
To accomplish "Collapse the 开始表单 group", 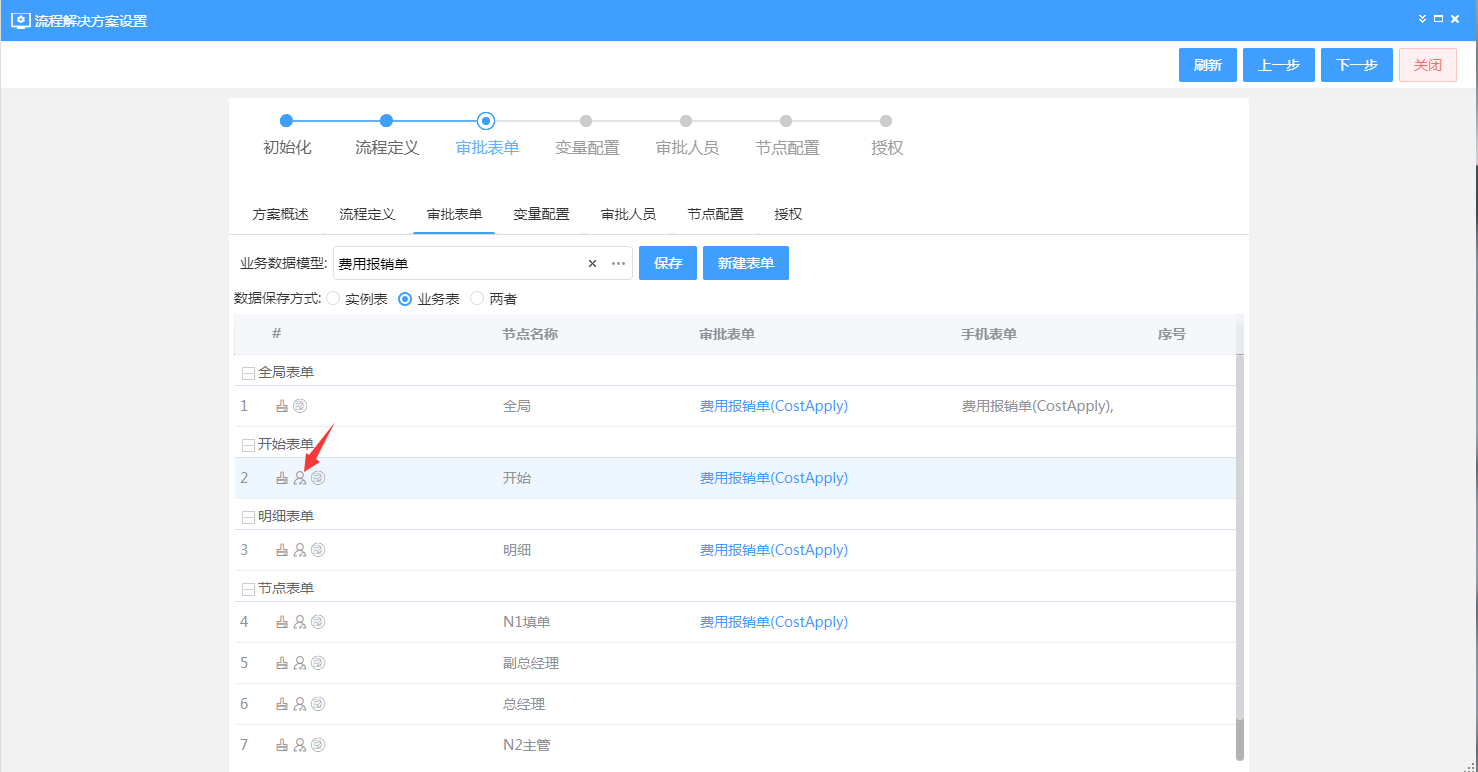I will tap(248, 445).
